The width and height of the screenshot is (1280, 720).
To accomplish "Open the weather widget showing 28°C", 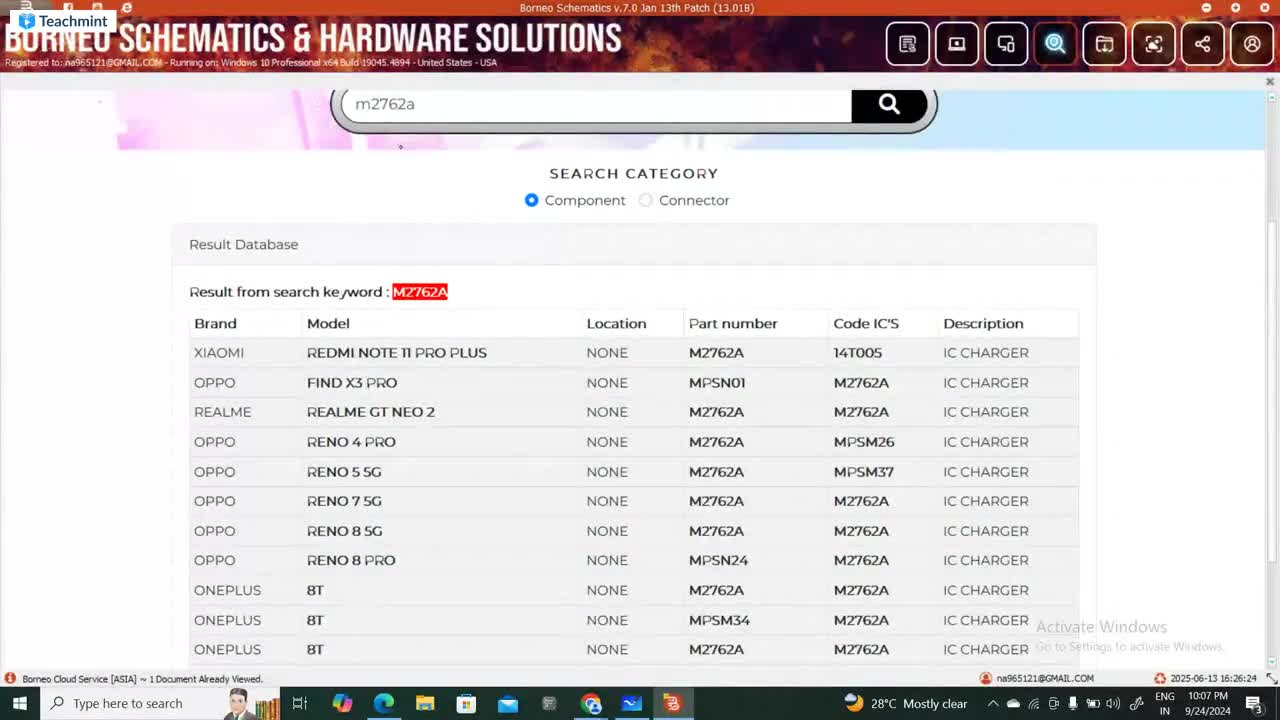I will [x=906, y=704].
